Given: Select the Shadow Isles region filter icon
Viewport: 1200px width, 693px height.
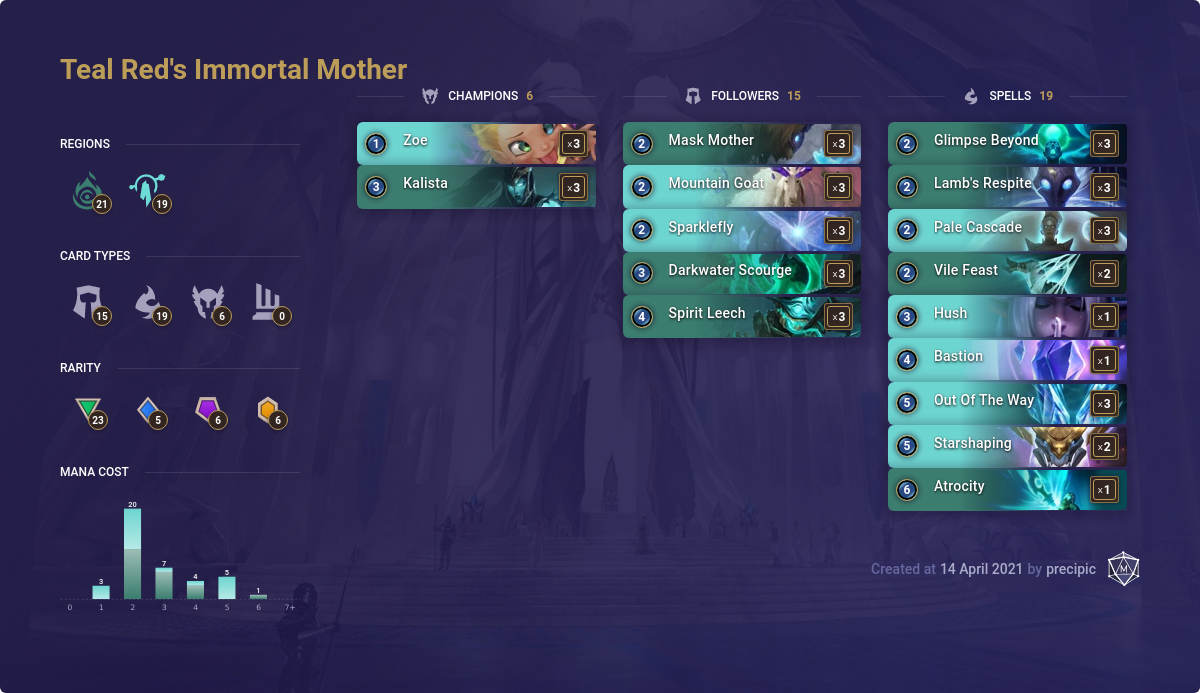Looking at the screenshot, I should click(x=90, y=192).
